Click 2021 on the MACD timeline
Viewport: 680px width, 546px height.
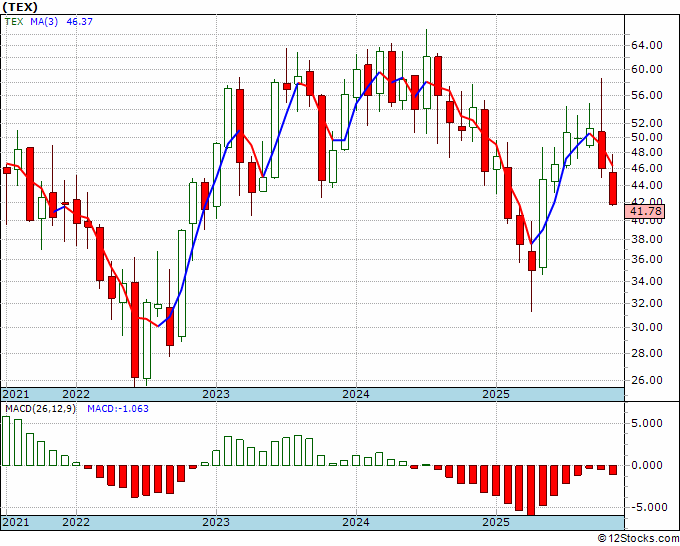click(16, 522)
